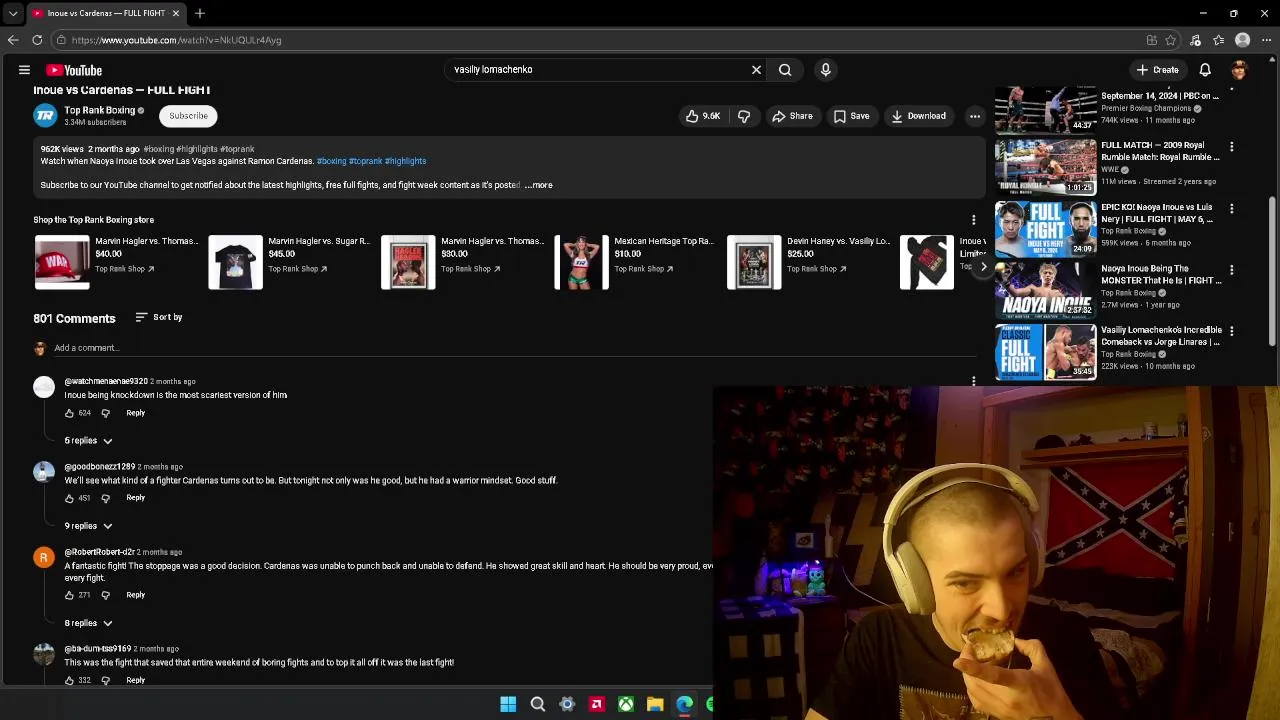
Task: Dislike the video
Action: tap(744, 116)
